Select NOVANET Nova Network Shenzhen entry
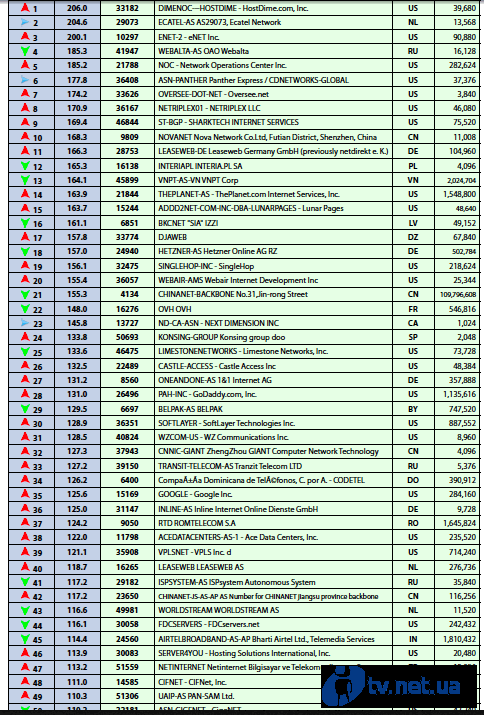 (268, 137)
